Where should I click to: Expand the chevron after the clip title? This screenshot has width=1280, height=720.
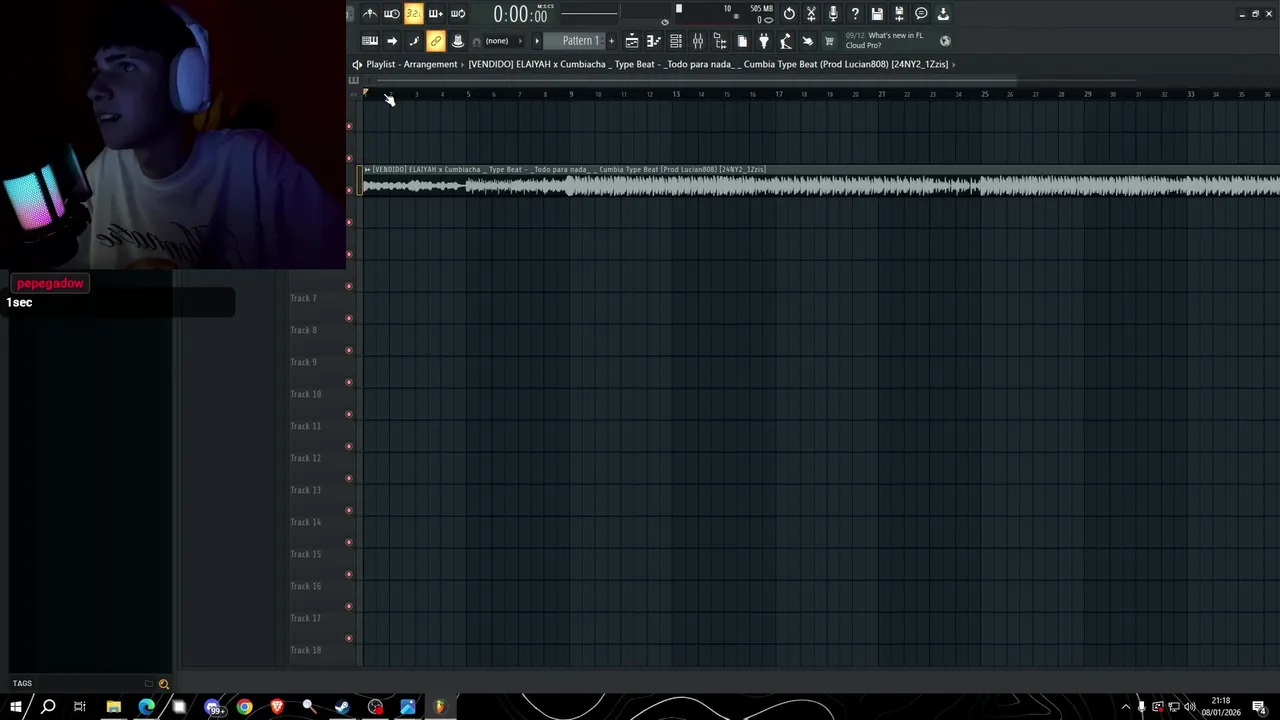point(954,64)
